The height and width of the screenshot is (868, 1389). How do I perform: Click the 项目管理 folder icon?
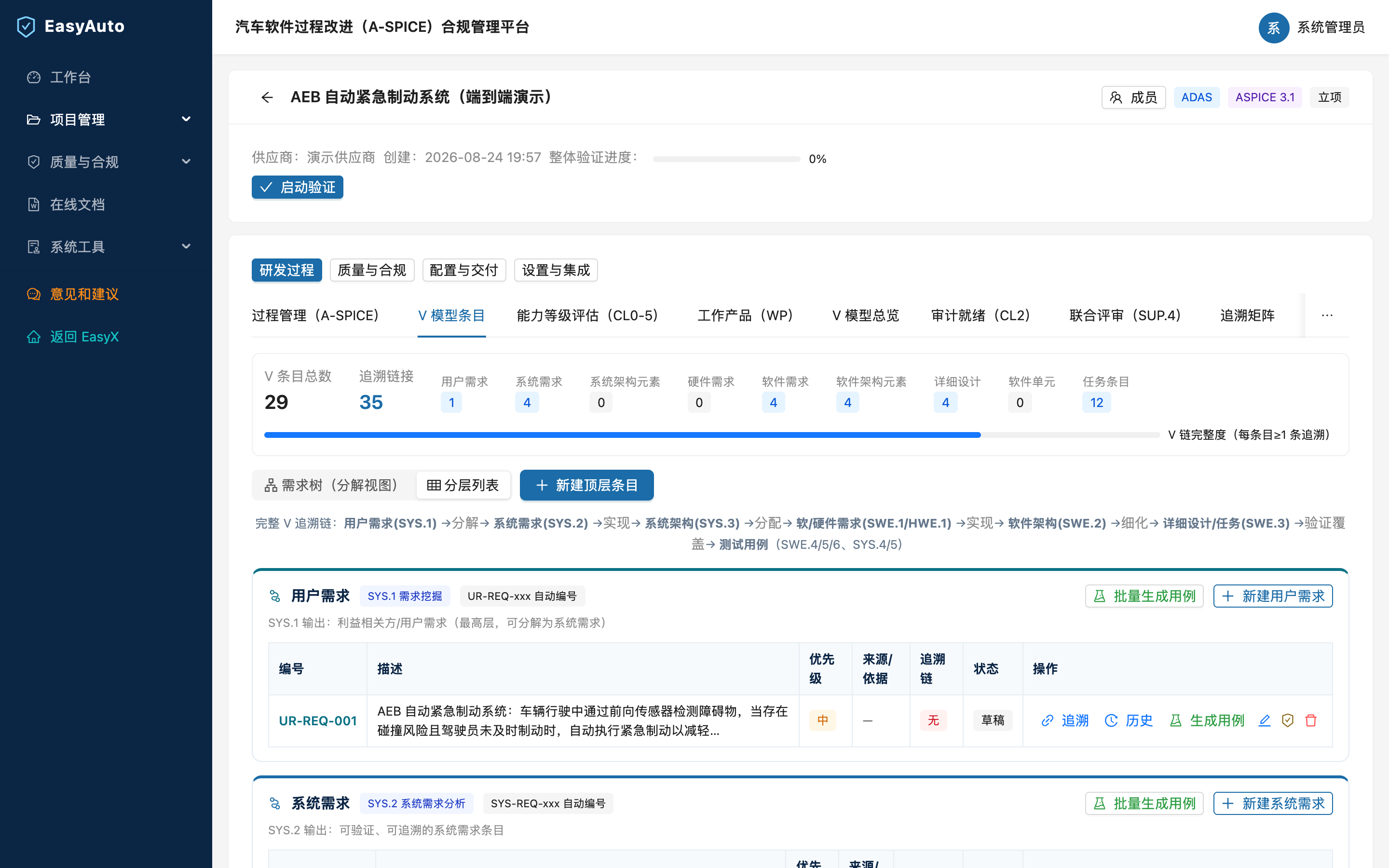[x=34, y=120]
